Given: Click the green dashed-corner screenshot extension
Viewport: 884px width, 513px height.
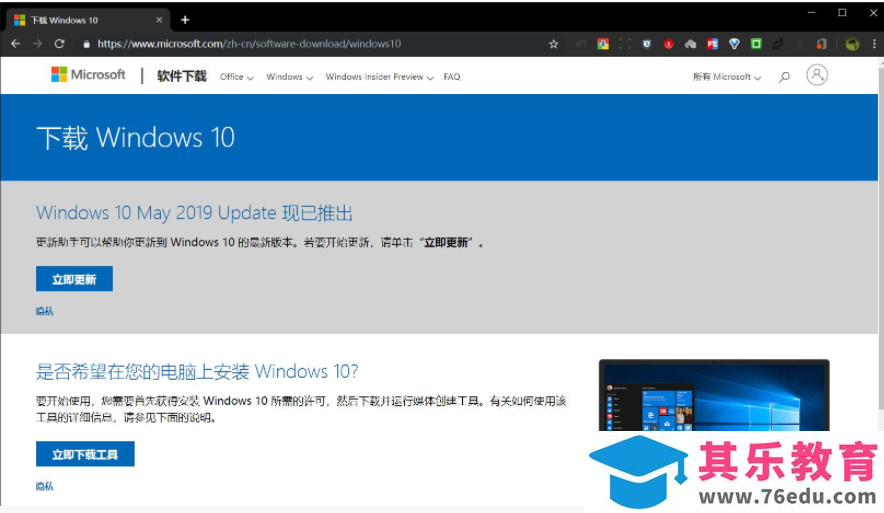Looking at the screenshot, I should tap(625, 44).
